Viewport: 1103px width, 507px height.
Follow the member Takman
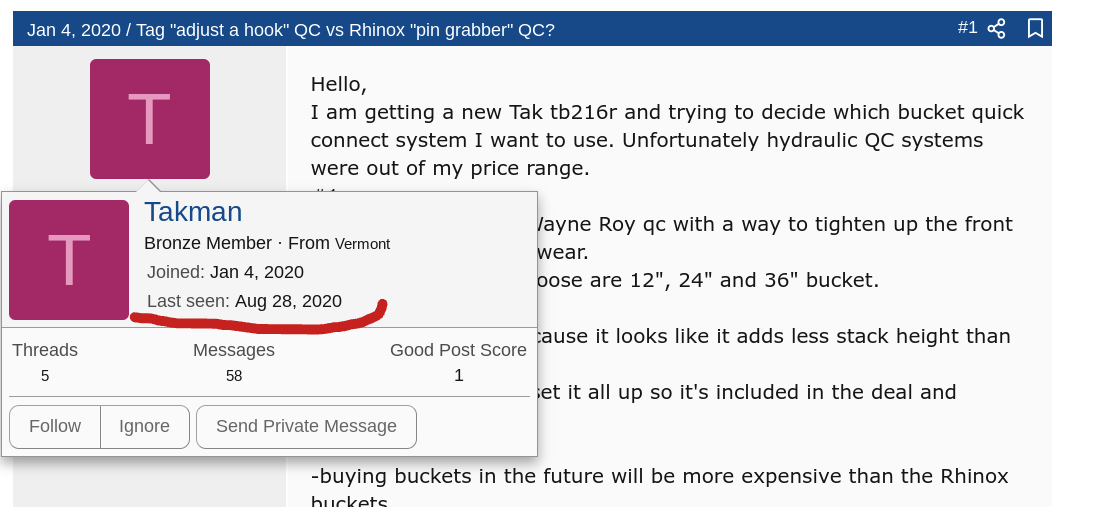tap(55, 426)
